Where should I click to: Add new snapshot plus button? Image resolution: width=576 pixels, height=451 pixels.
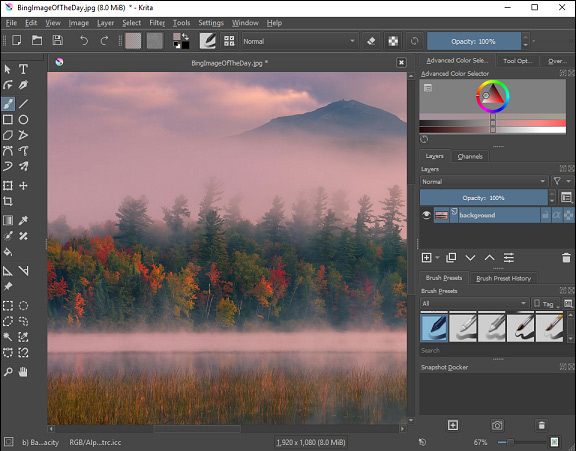pyautogui.click(x=453, y=425)
